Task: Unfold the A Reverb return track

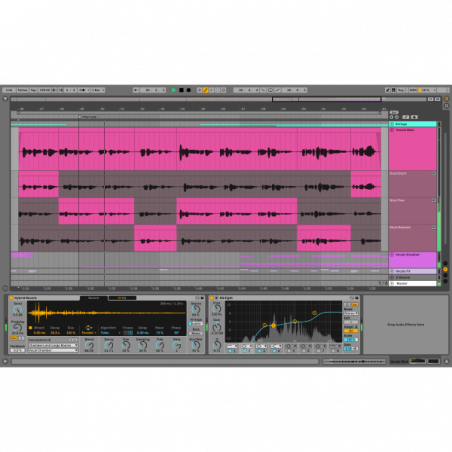Action: point(392,277)
